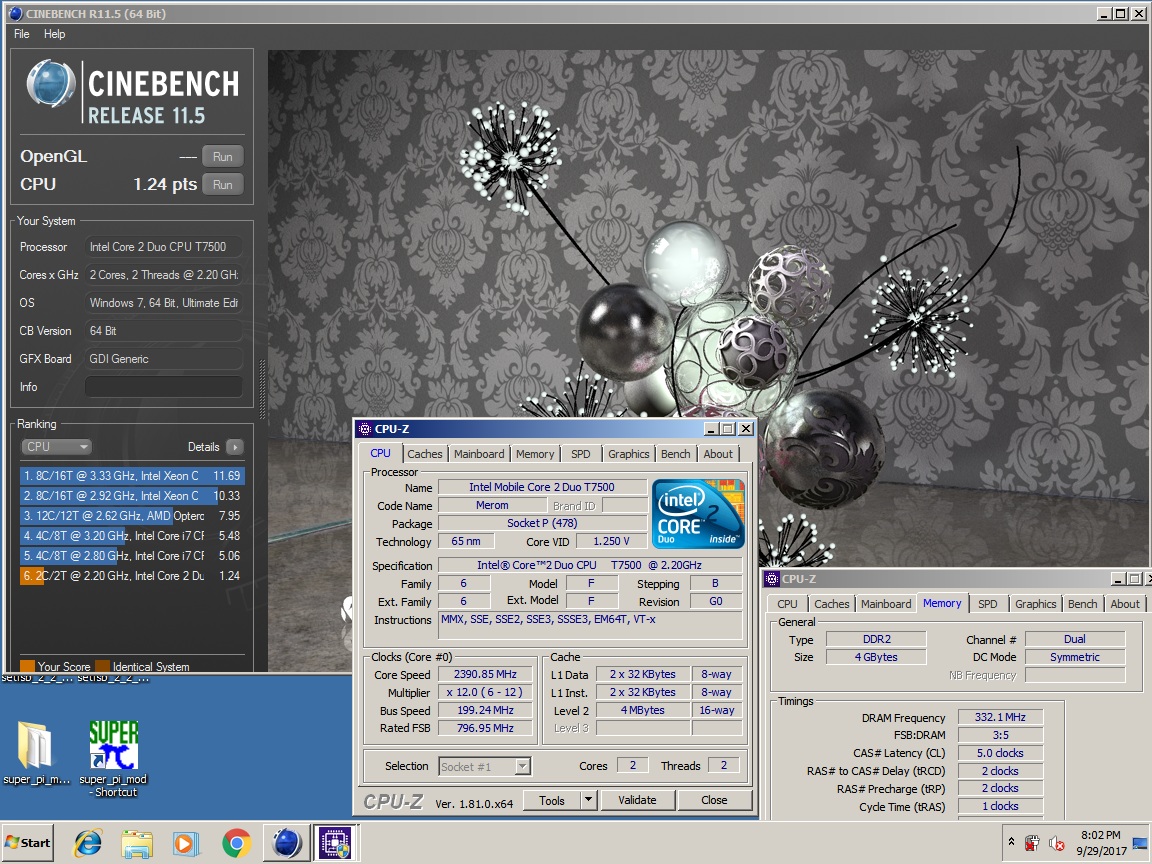
Task: Click the Validate button
Action: 637,801
